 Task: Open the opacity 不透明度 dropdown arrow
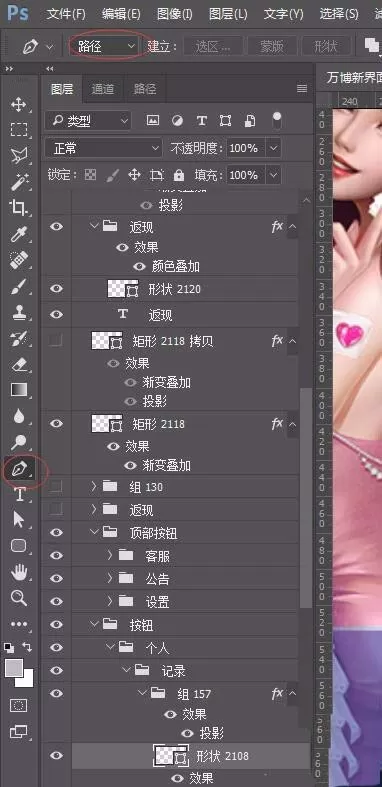click(273, 149)
